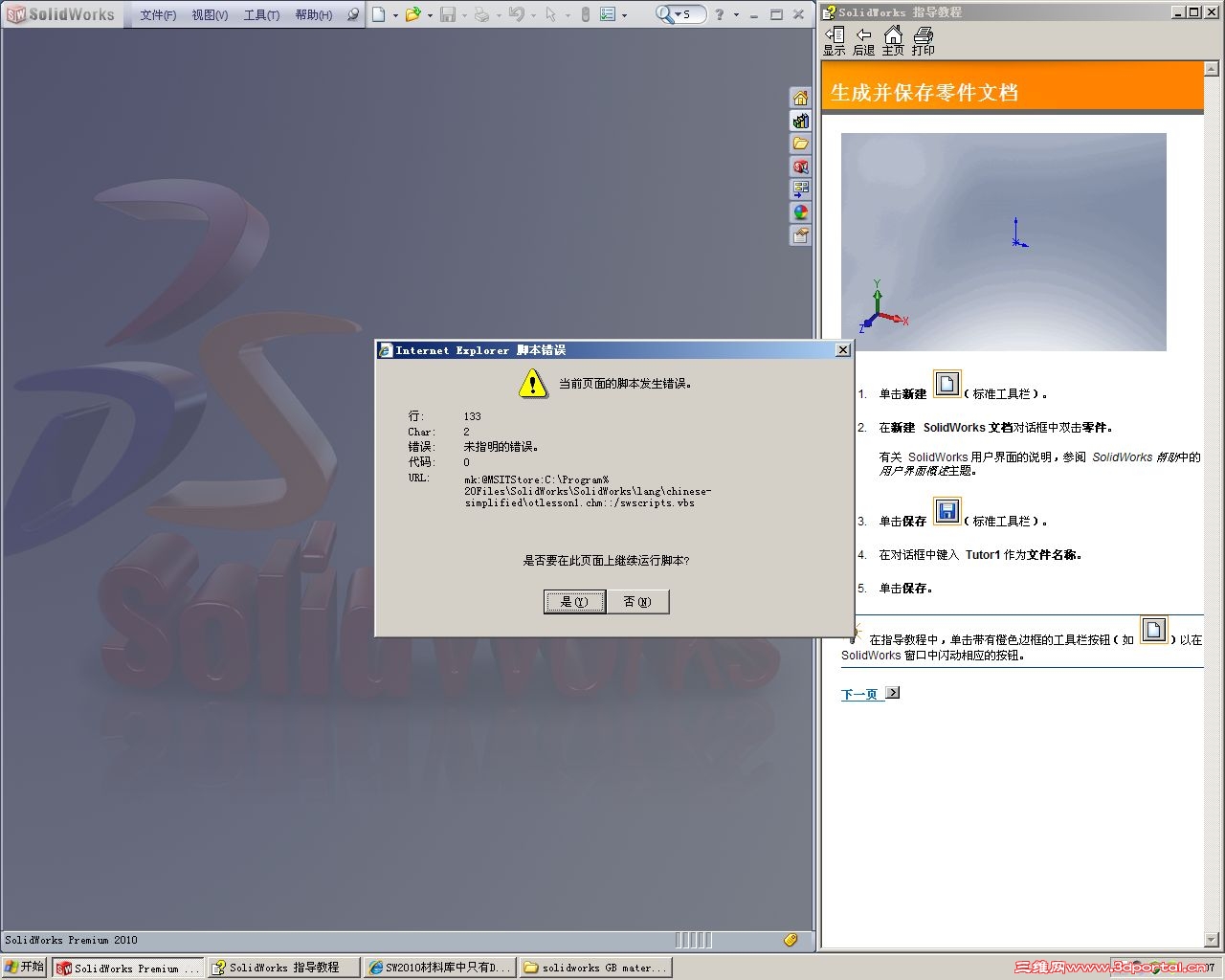Image resolution: width=1225 pixels, height=980 pixels.
Task: Expand the Print dropdown arrow
Action: 499,15
